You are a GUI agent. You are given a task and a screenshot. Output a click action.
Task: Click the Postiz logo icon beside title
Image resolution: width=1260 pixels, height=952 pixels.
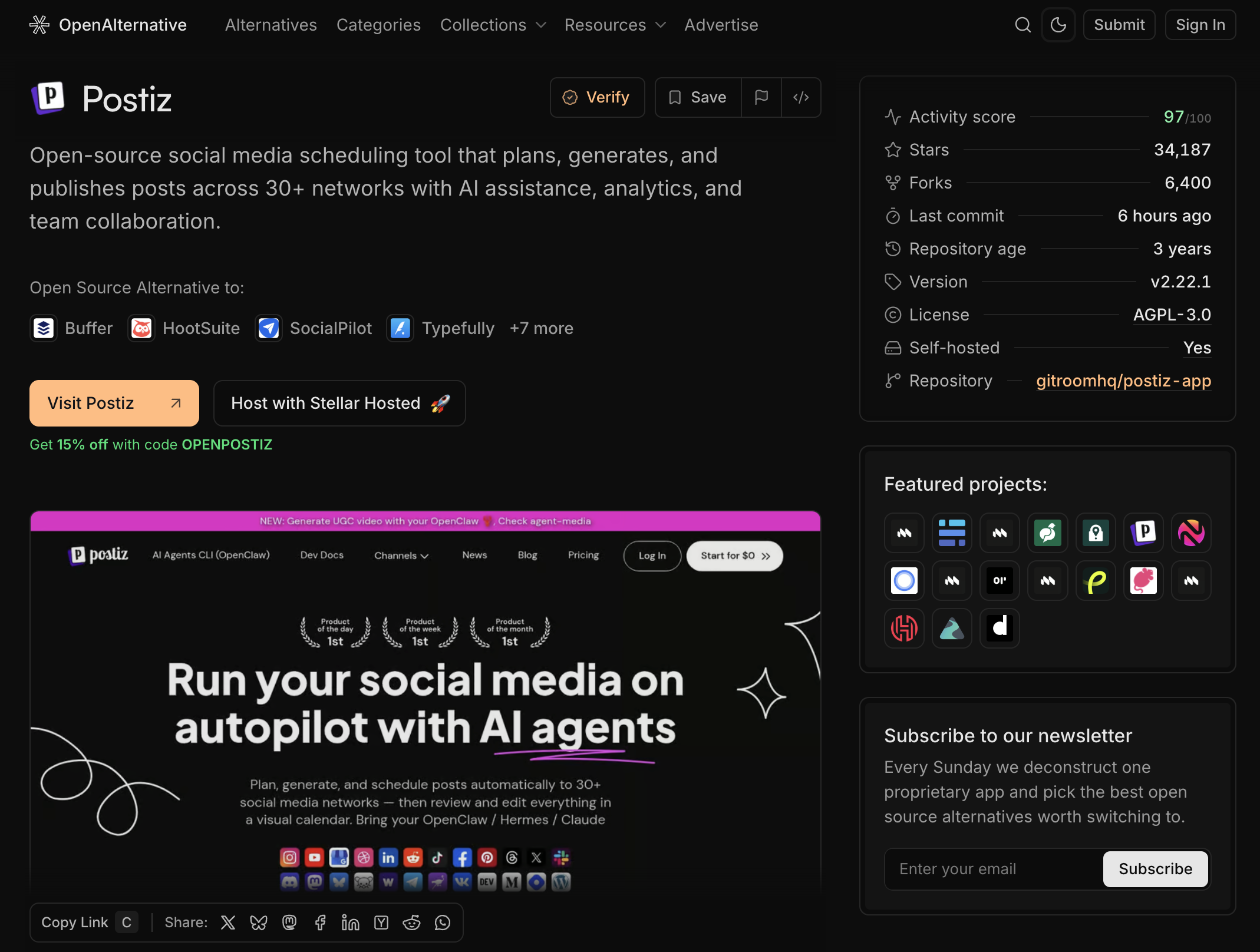point(48,98)
